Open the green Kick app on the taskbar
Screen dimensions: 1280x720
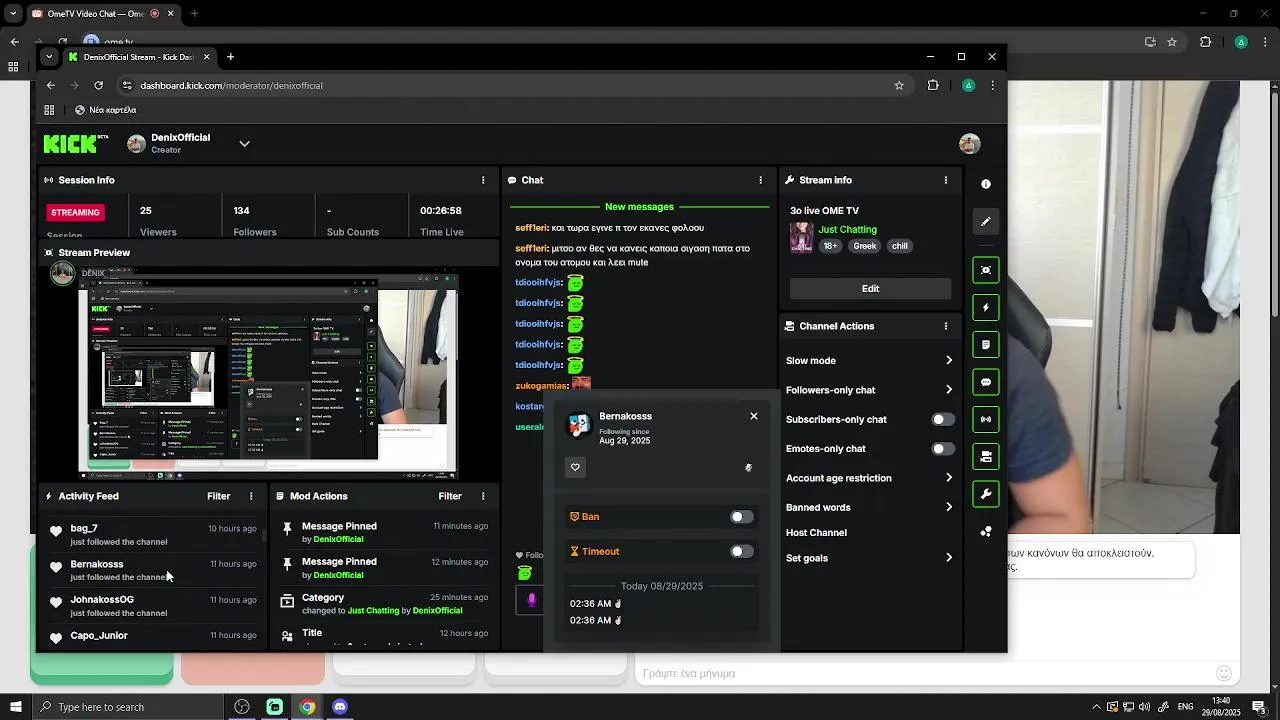(274, 707)
